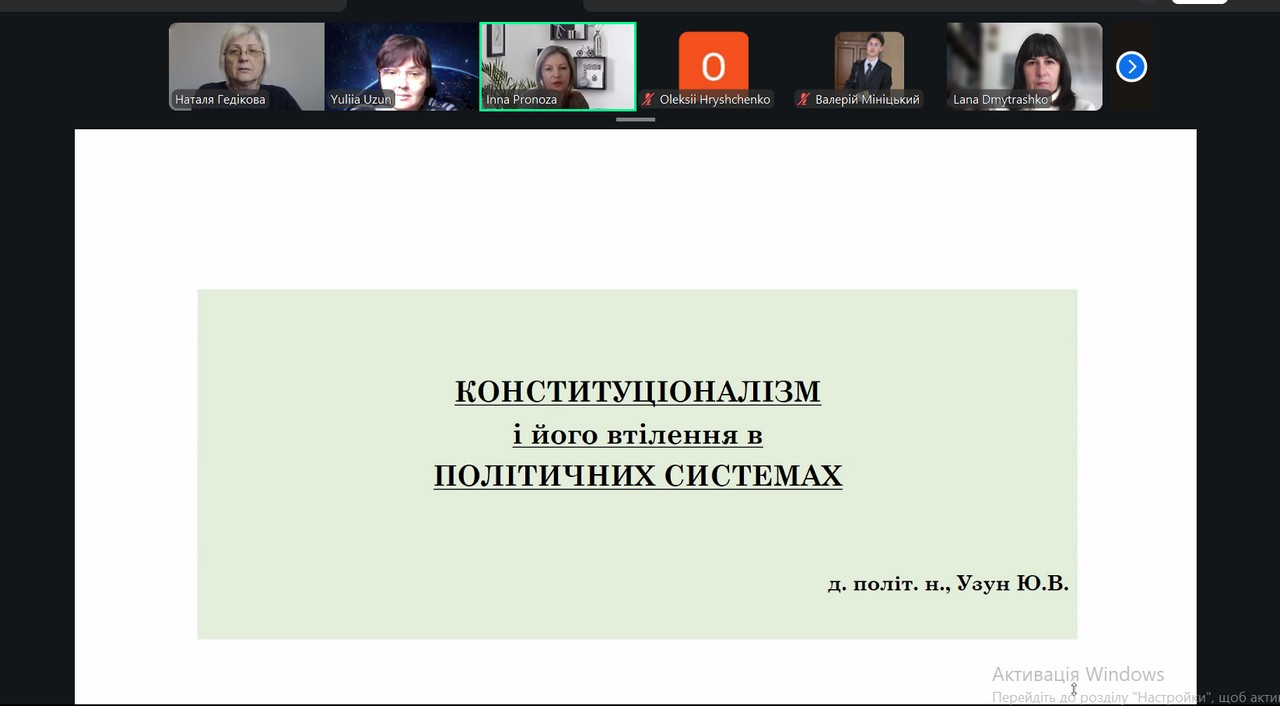Click the grey resize handle below gallery

635,119
